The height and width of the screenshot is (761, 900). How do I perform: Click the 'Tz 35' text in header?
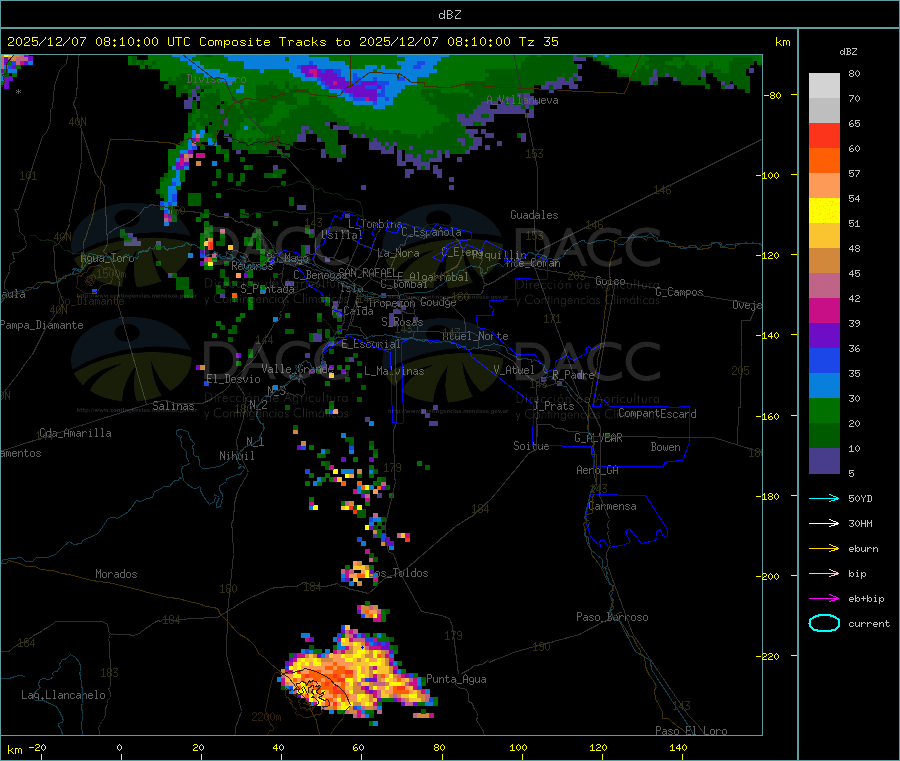[538, 42]
